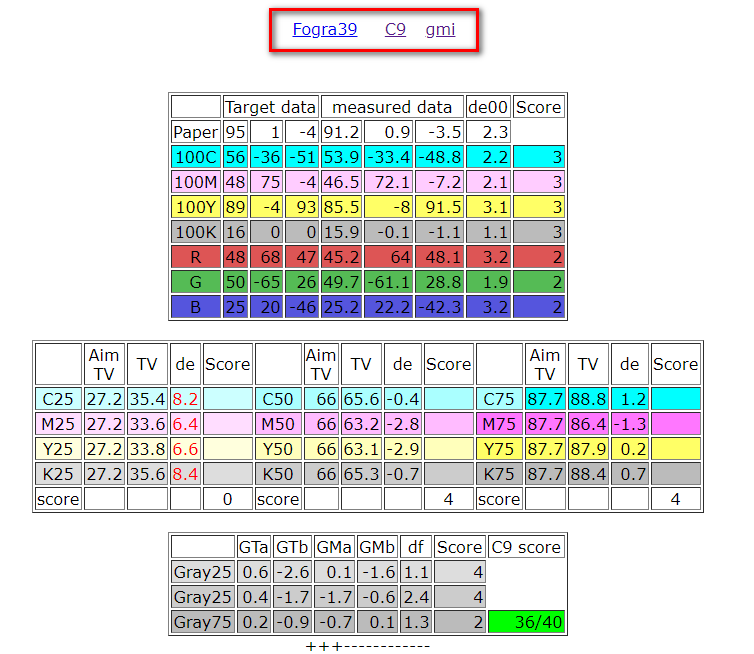Image resolution: width=754 pixels, height=654 pixels.
Task: Select the M75 patch label cell
Action: point(499,424)
